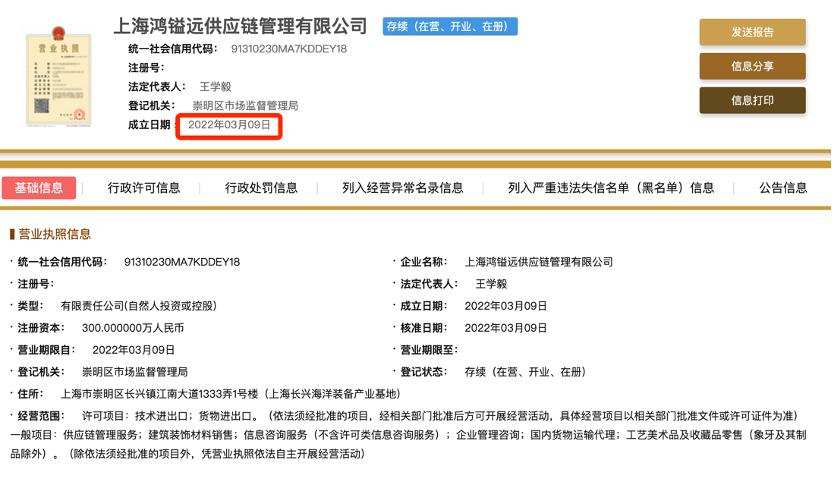Click header registration authority 崇明区市场监督管理局

coord(245,106)
